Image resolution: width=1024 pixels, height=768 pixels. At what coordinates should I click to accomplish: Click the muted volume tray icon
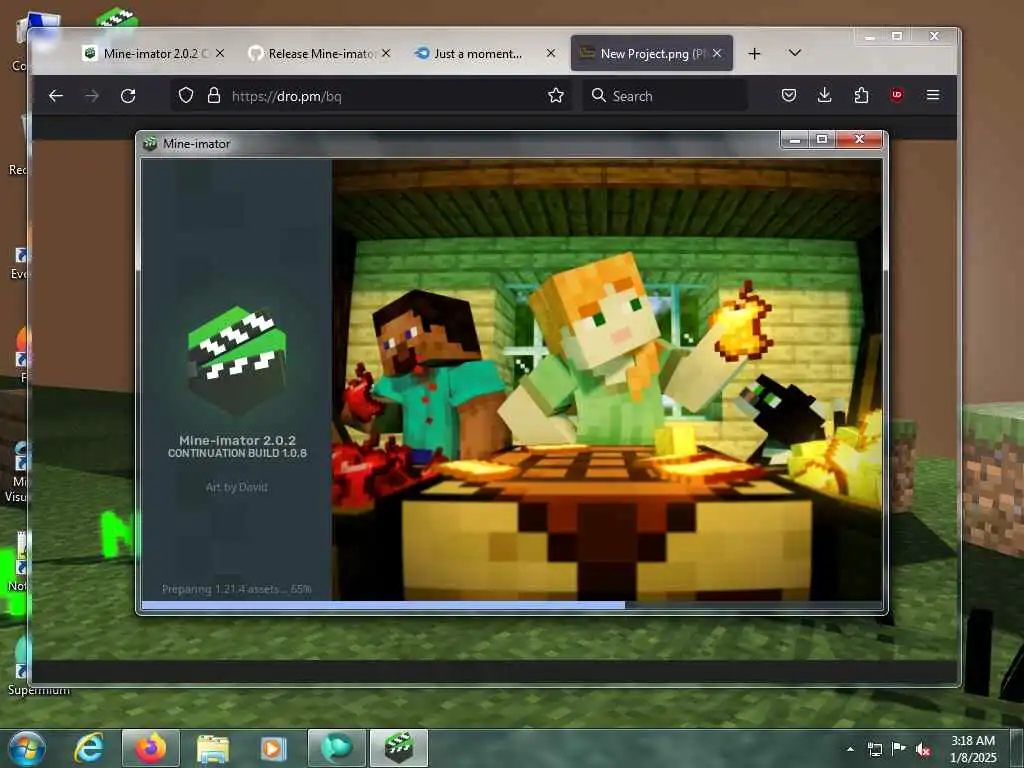923,749
